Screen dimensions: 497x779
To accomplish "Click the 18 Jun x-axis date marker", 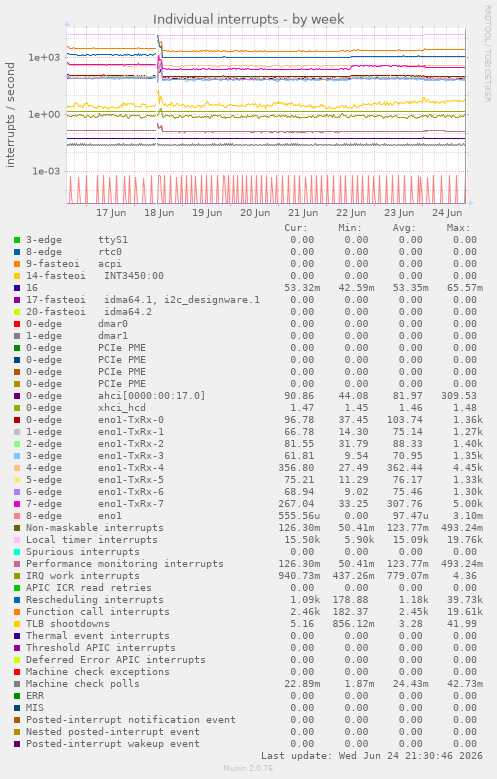I will click(159, 213).
